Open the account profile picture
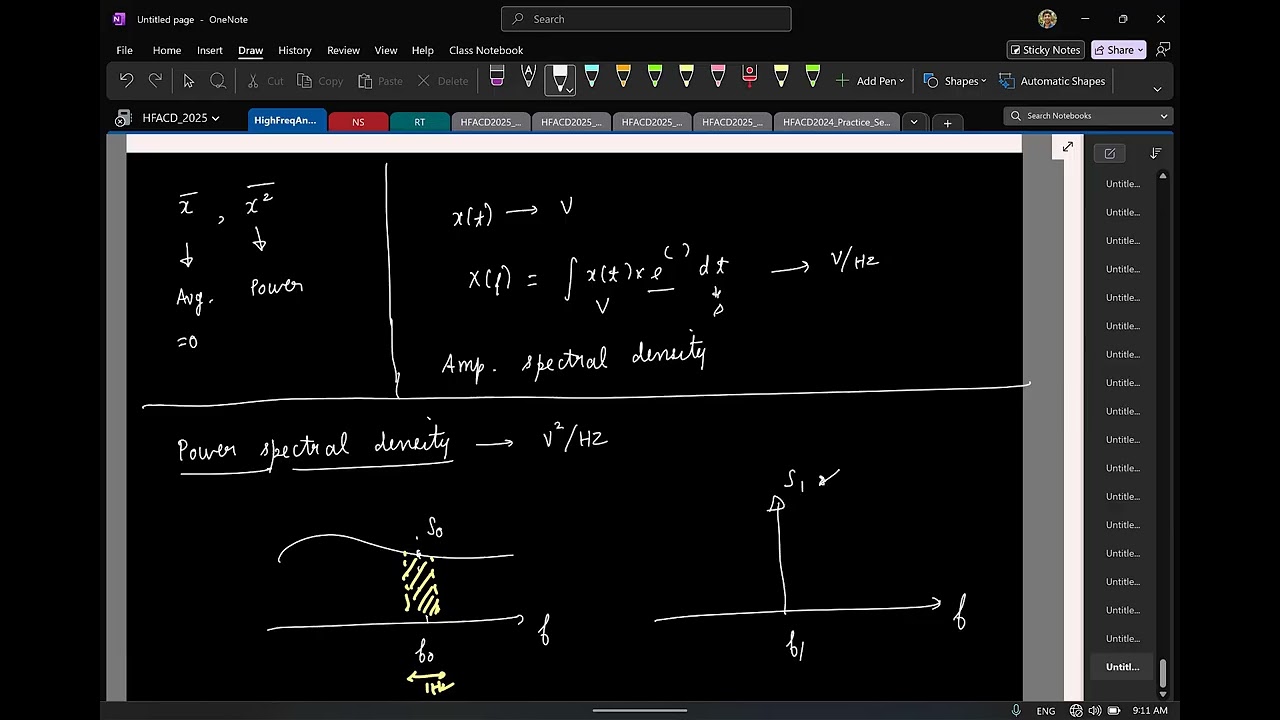The image size is (1280, 720). (1047, 19)
